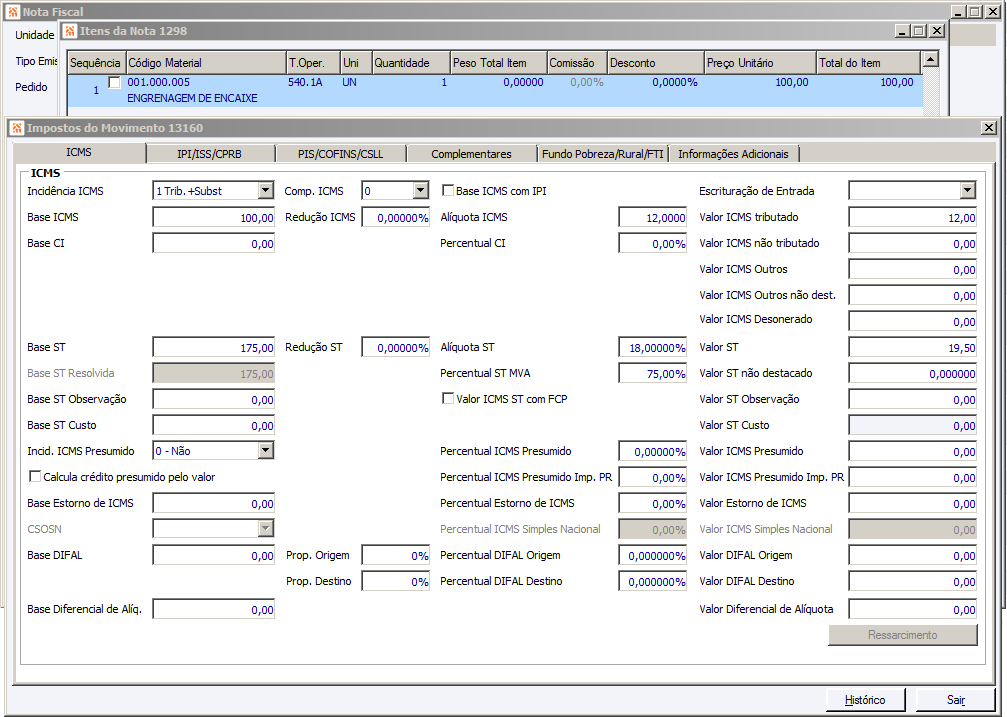Expand the Incid. ICMS Presumido dropdown
The width and height of the screenshot is (1007, 717).
click(265, 451)
